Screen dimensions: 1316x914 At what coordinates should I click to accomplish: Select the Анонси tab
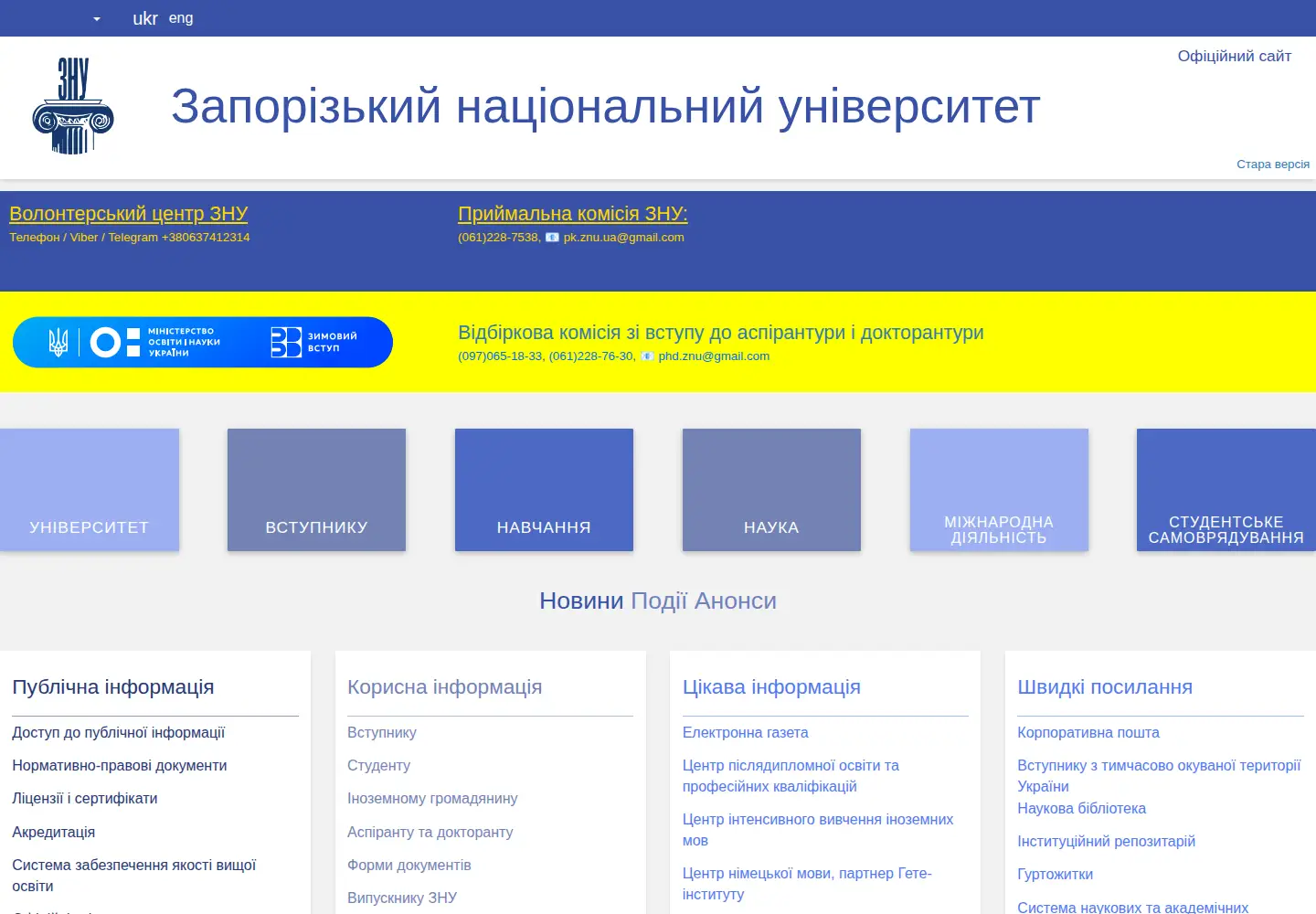coord(736,601)
